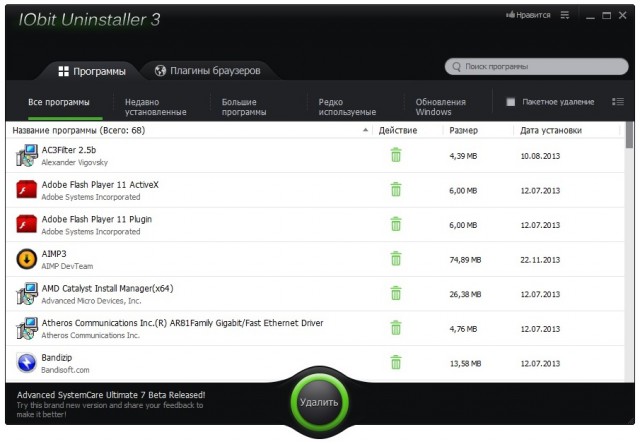This screenshot has height=444, width=640.
Task: Click trash icon for Adobe Flash Player 11 ActiveX
Action: pyautogui.click(x=396, y=190)
